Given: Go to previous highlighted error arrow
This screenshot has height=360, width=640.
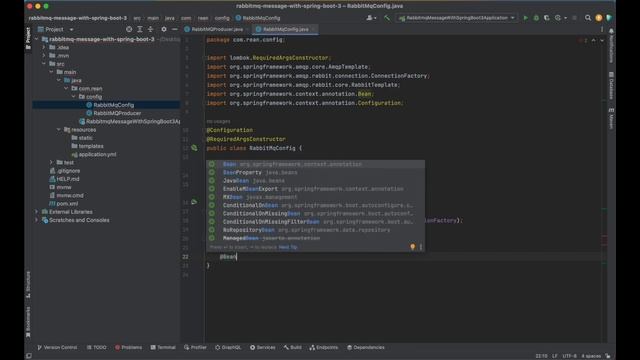Looking at the screenshot, I should click(593, 40).
